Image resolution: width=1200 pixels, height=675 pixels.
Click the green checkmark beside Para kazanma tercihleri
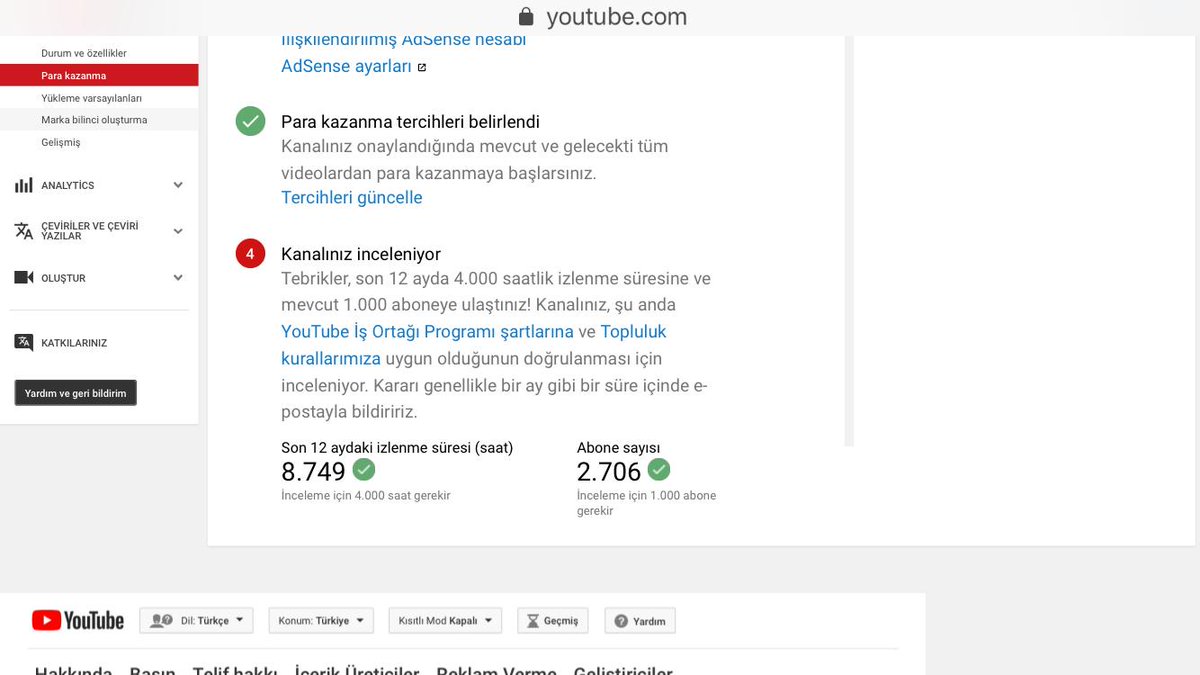(250, 122)
